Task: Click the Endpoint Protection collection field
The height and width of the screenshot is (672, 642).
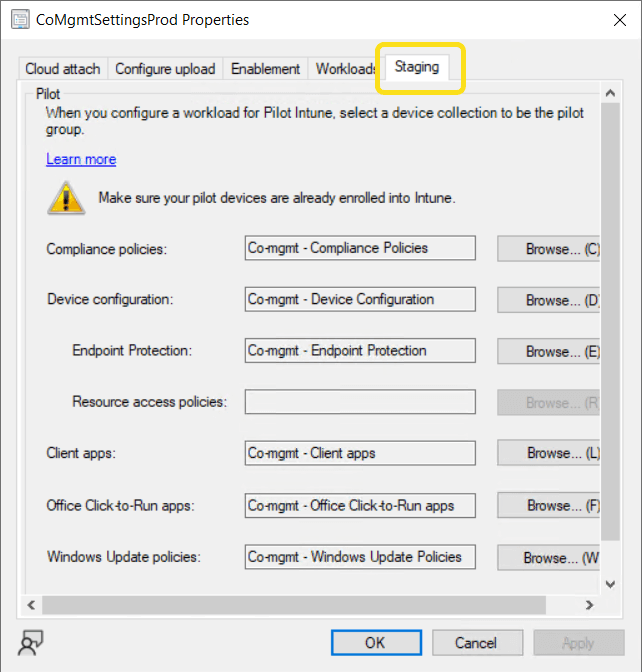Action: pyautogui.click(x=360, y=351)
